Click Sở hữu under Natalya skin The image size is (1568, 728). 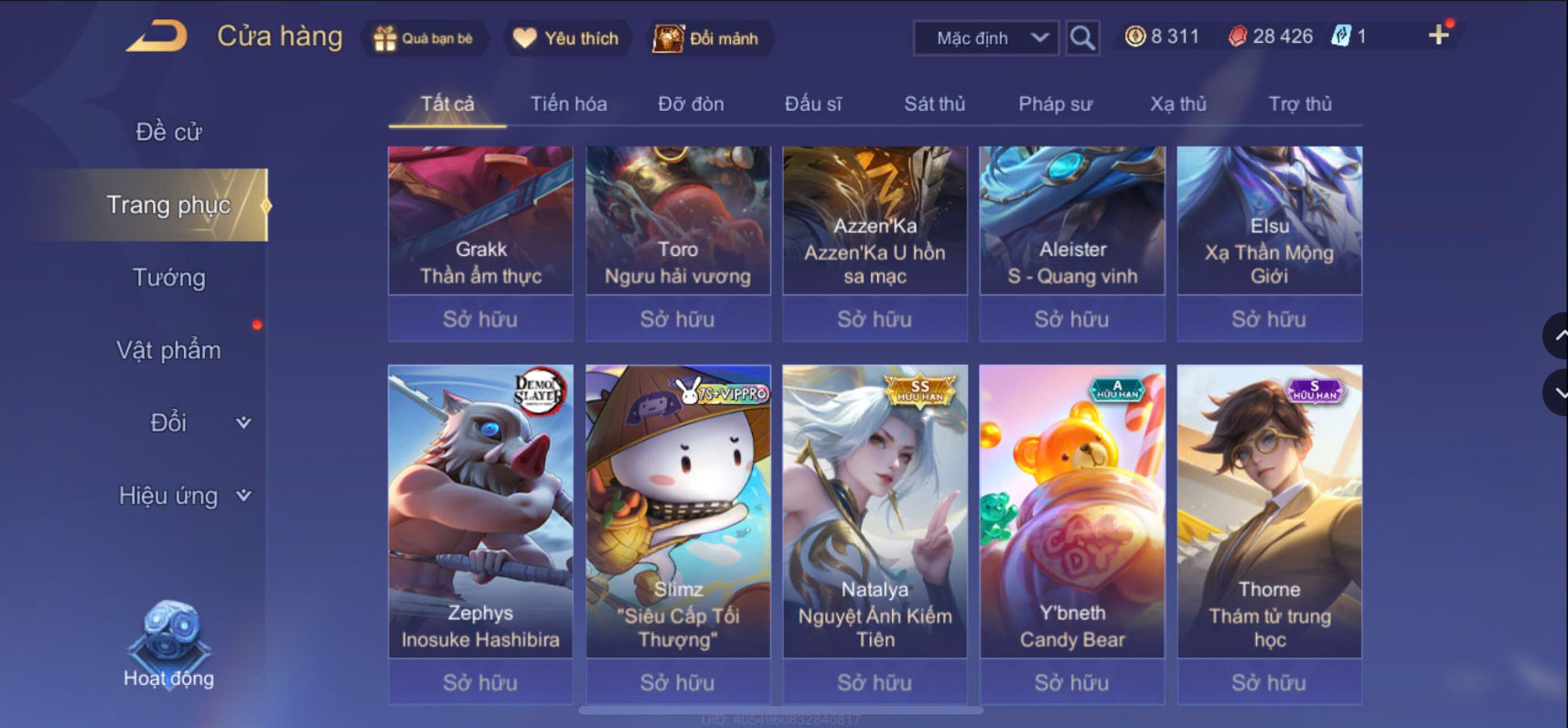pyautogui.click(x=875, y=682)
